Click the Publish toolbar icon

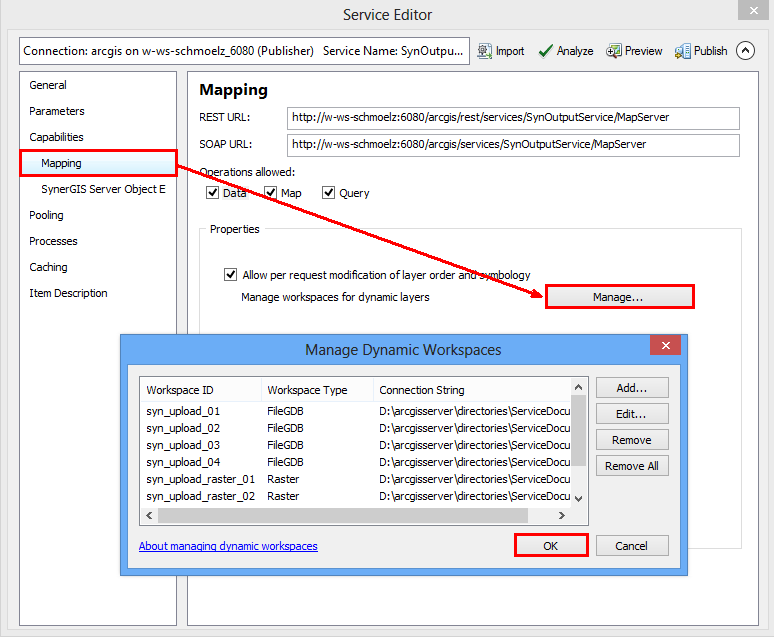(x=684, y=51)
